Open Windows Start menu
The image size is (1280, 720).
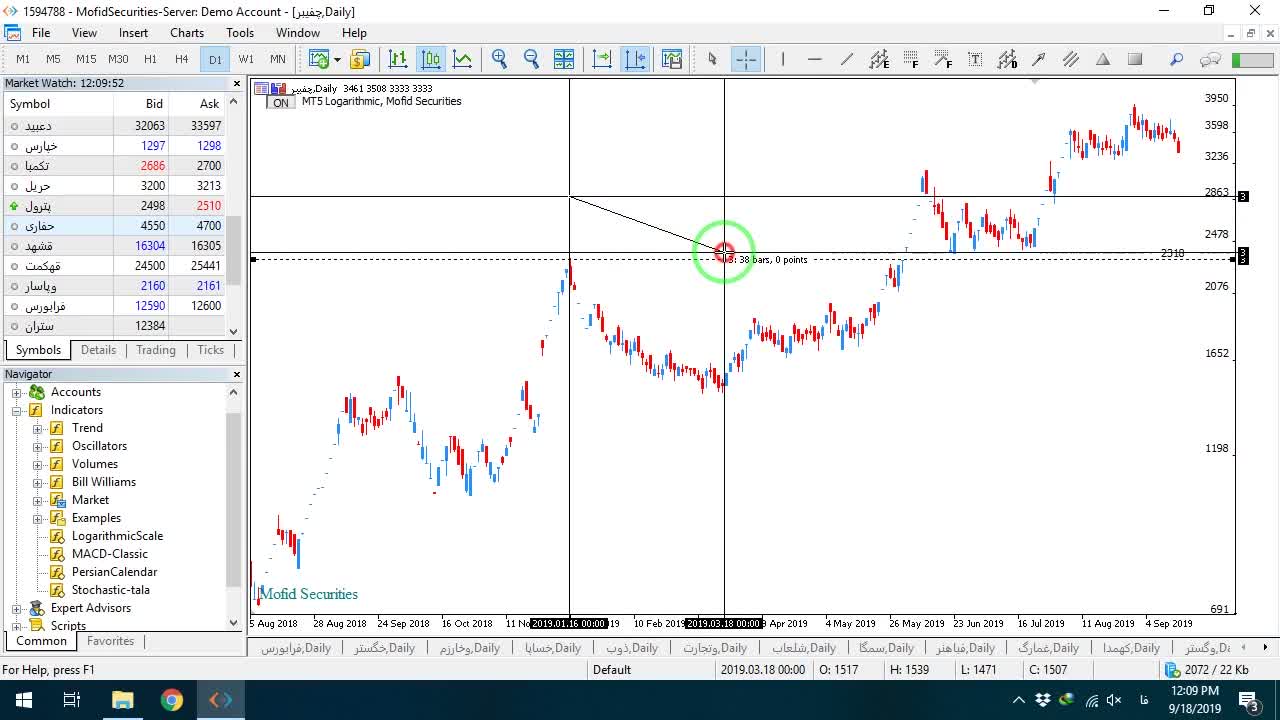[24, 700]
